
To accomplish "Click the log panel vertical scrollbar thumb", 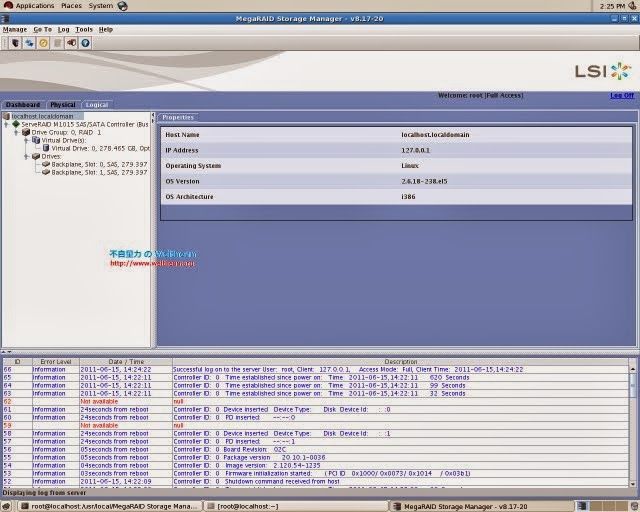I will pos(633,384).
